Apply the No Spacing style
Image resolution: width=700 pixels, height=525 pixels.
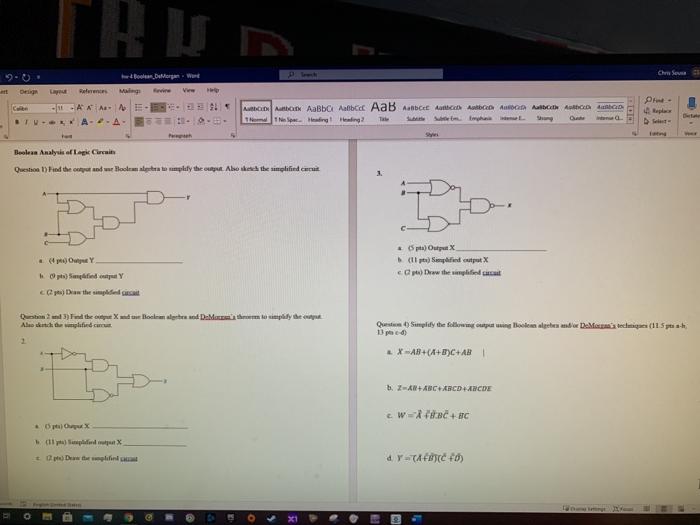[x=288, y=113]
